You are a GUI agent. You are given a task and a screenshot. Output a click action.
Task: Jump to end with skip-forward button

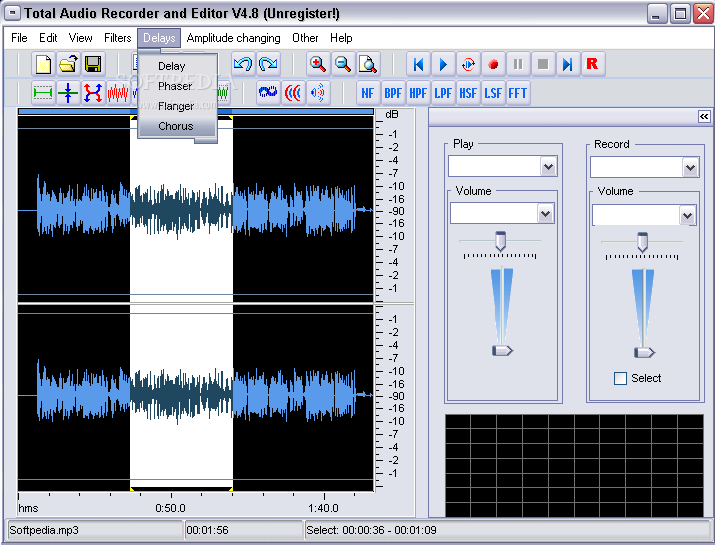567,64
